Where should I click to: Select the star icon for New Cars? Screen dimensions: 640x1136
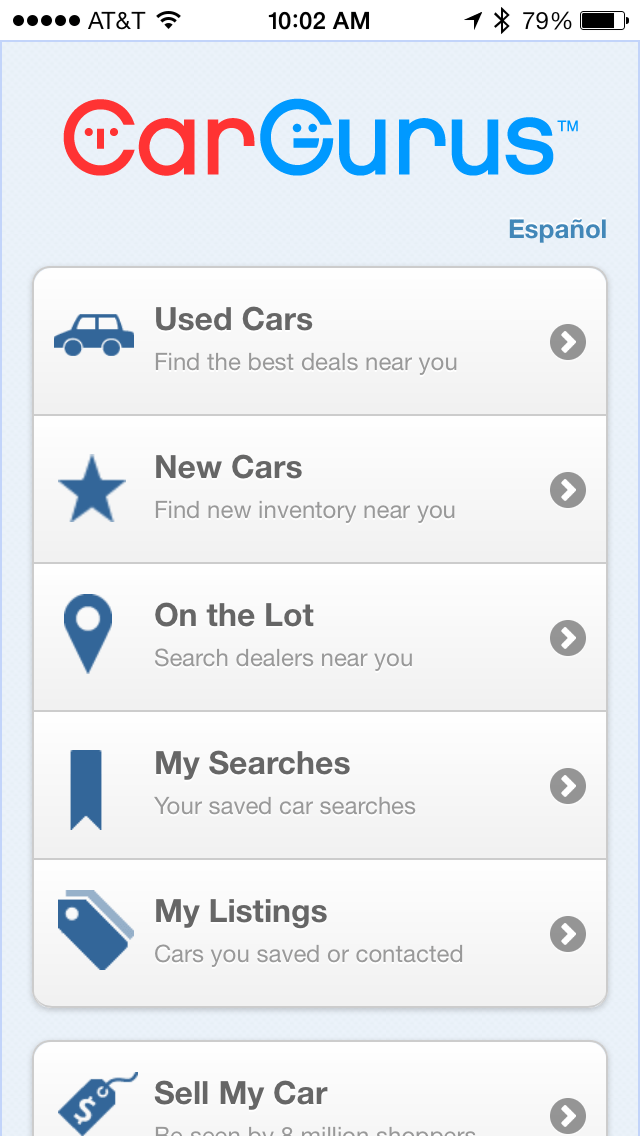pyautogui.click(x=92, y=487)
